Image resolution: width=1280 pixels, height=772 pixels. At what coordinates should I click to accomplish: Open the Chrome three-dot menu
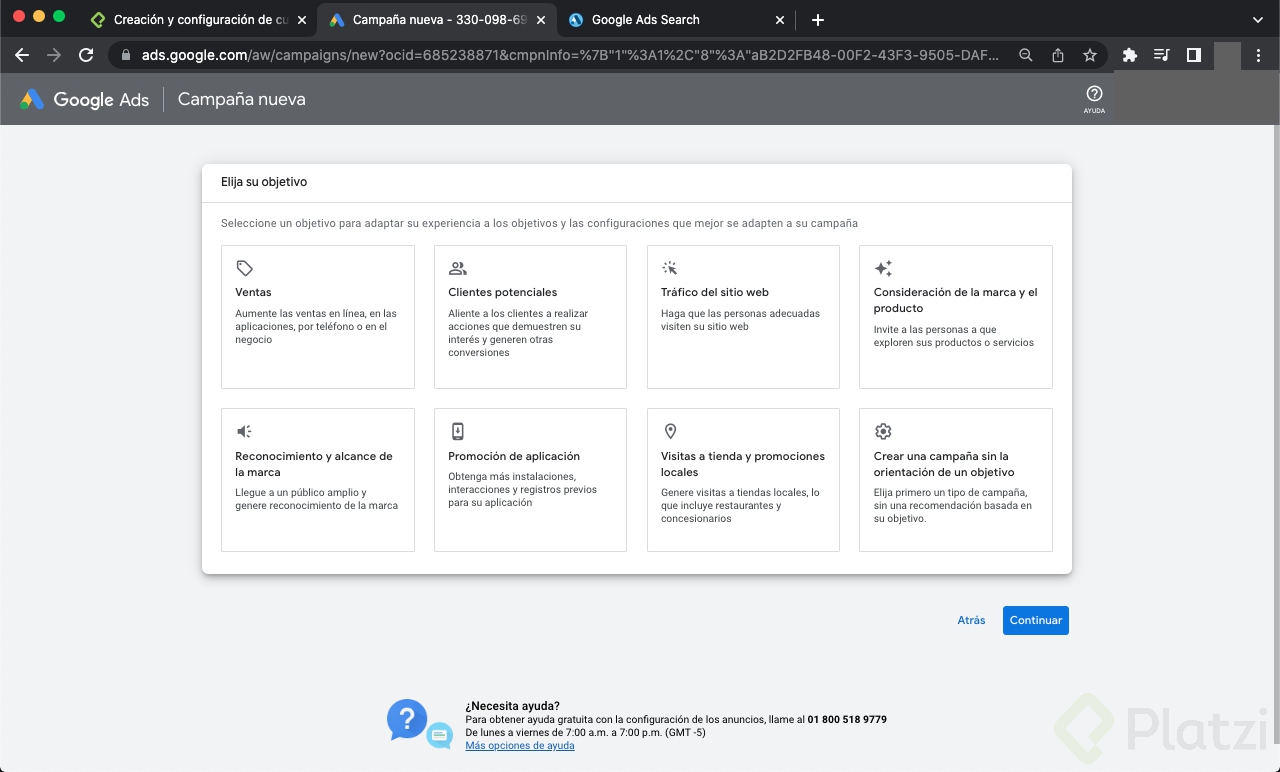[1258, 56]
